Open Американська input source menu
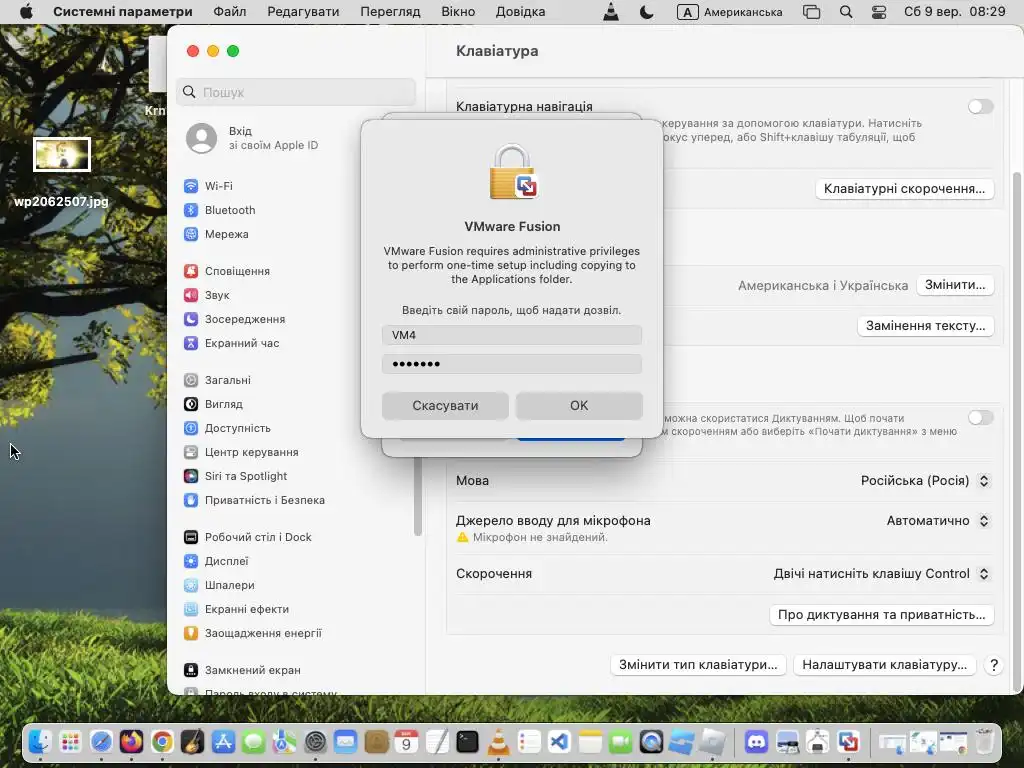Screen dimensions: 1024x768 729,12
